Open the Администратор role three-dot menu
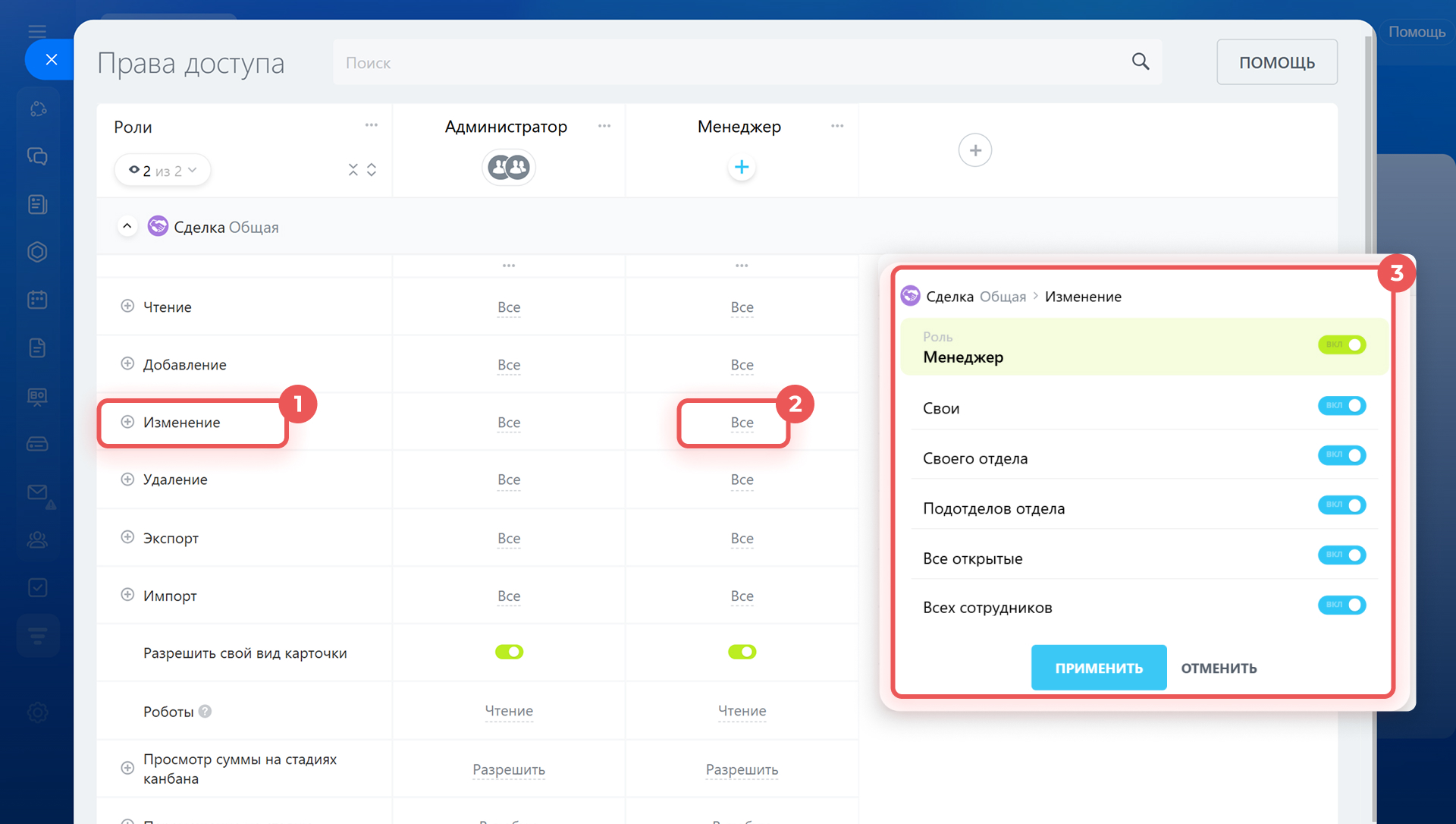The height and width of the screenshot is (824, 1456). (x=604, y=126)
